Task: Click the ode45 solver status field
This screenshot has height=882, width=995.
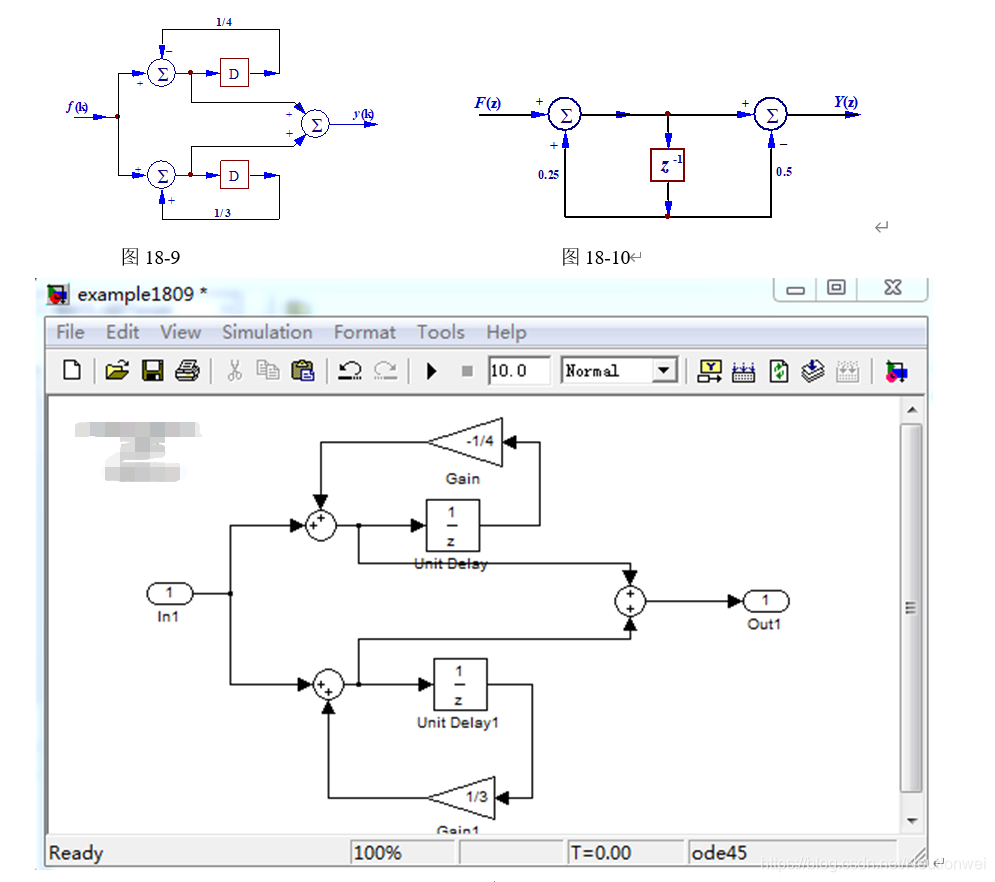Action: click(x=791, y=852)
